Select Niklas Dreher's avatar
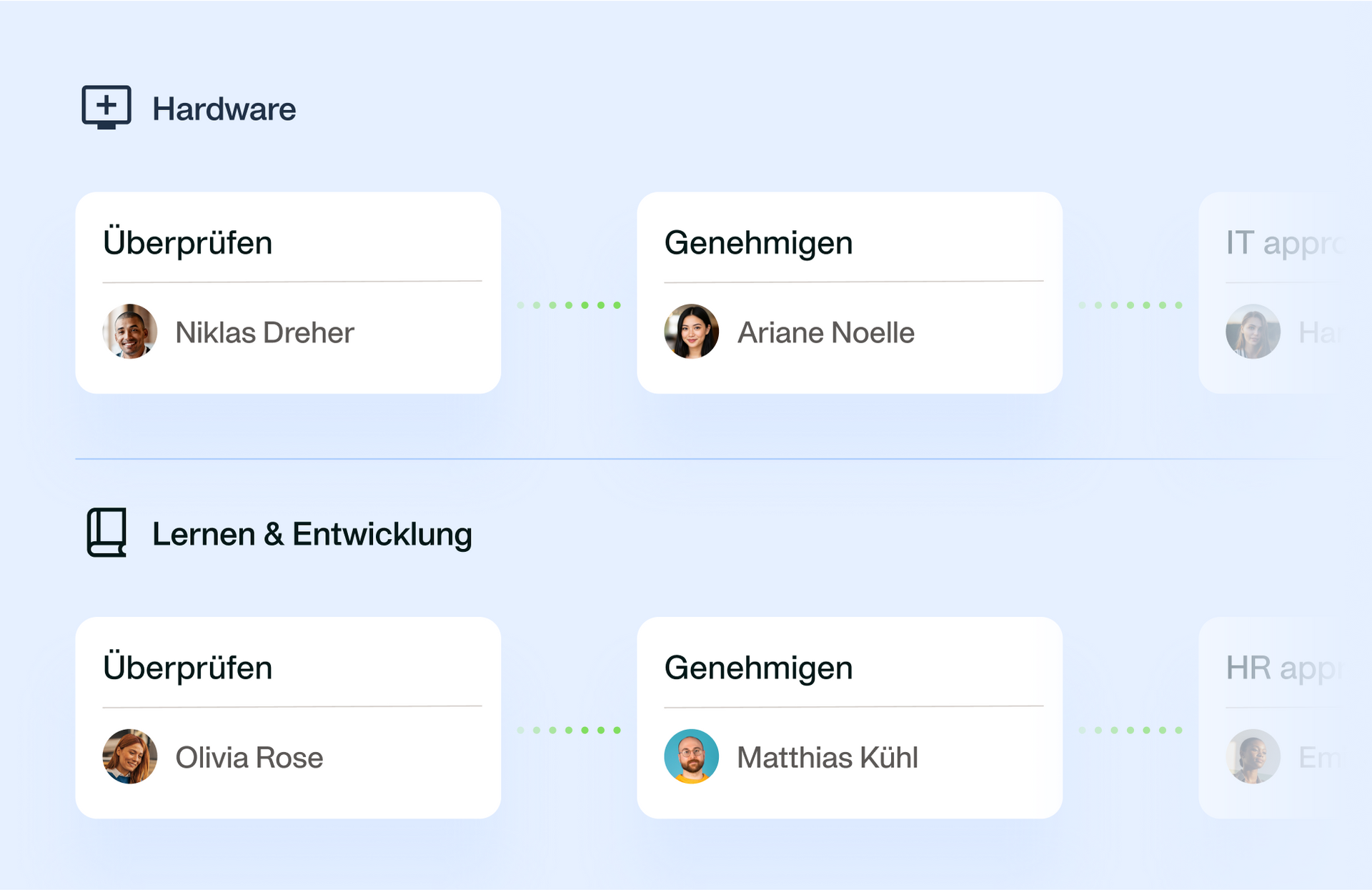 130,332
